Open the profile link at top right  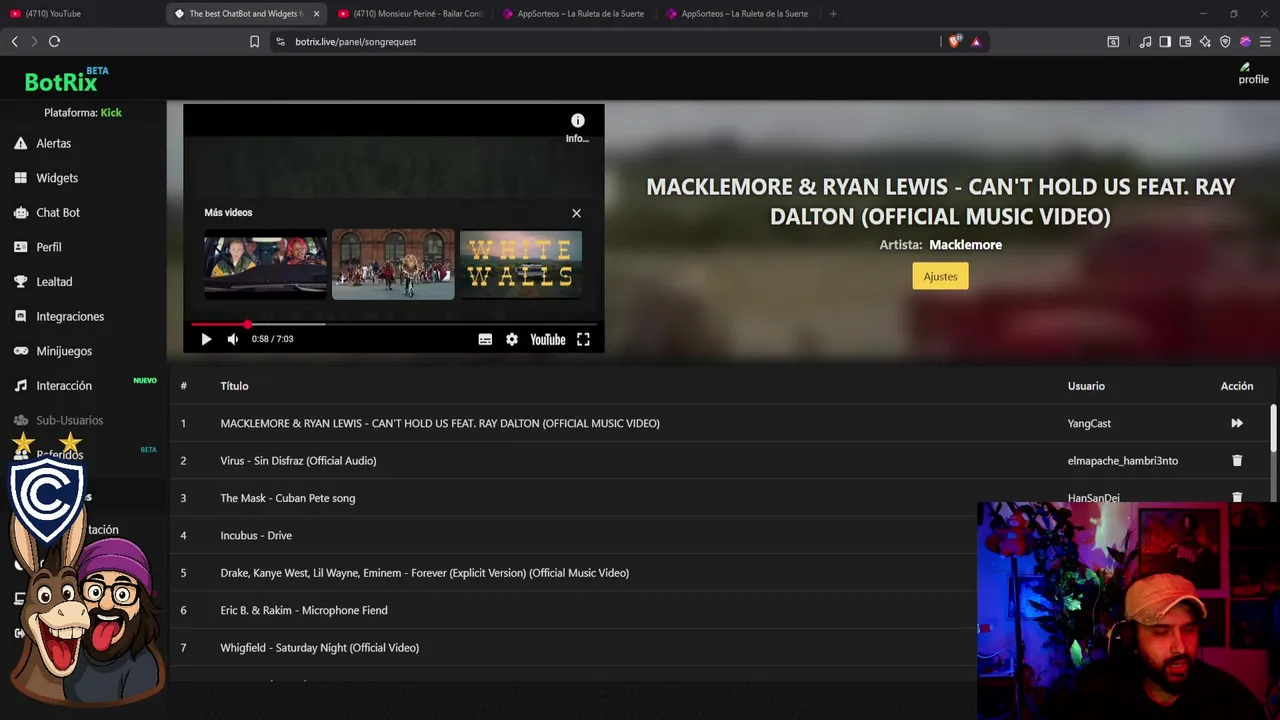[1253, 74]
